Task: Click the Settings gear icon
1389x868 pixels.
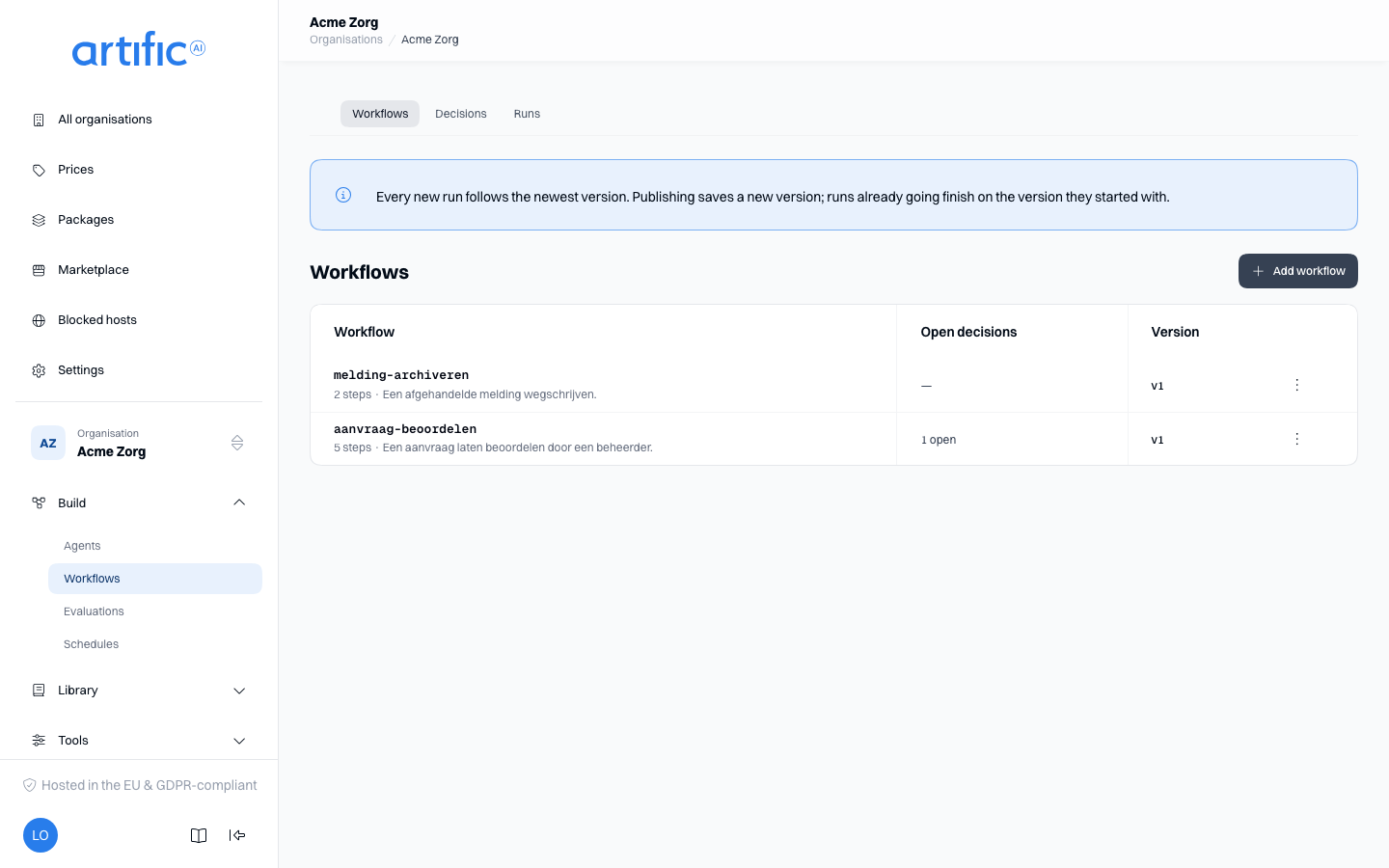Action: [x=39, y=370]
